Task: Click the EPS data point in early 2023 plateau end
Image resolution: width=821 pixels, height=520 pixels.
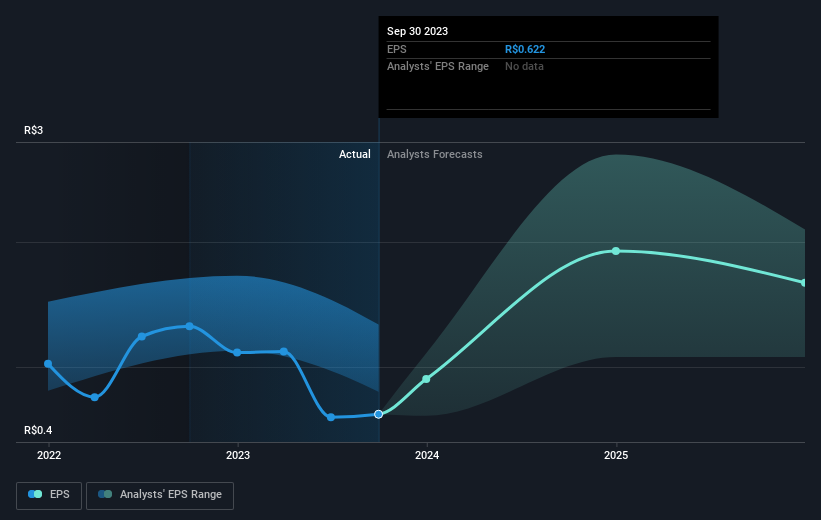Action: tap(284, 351)
